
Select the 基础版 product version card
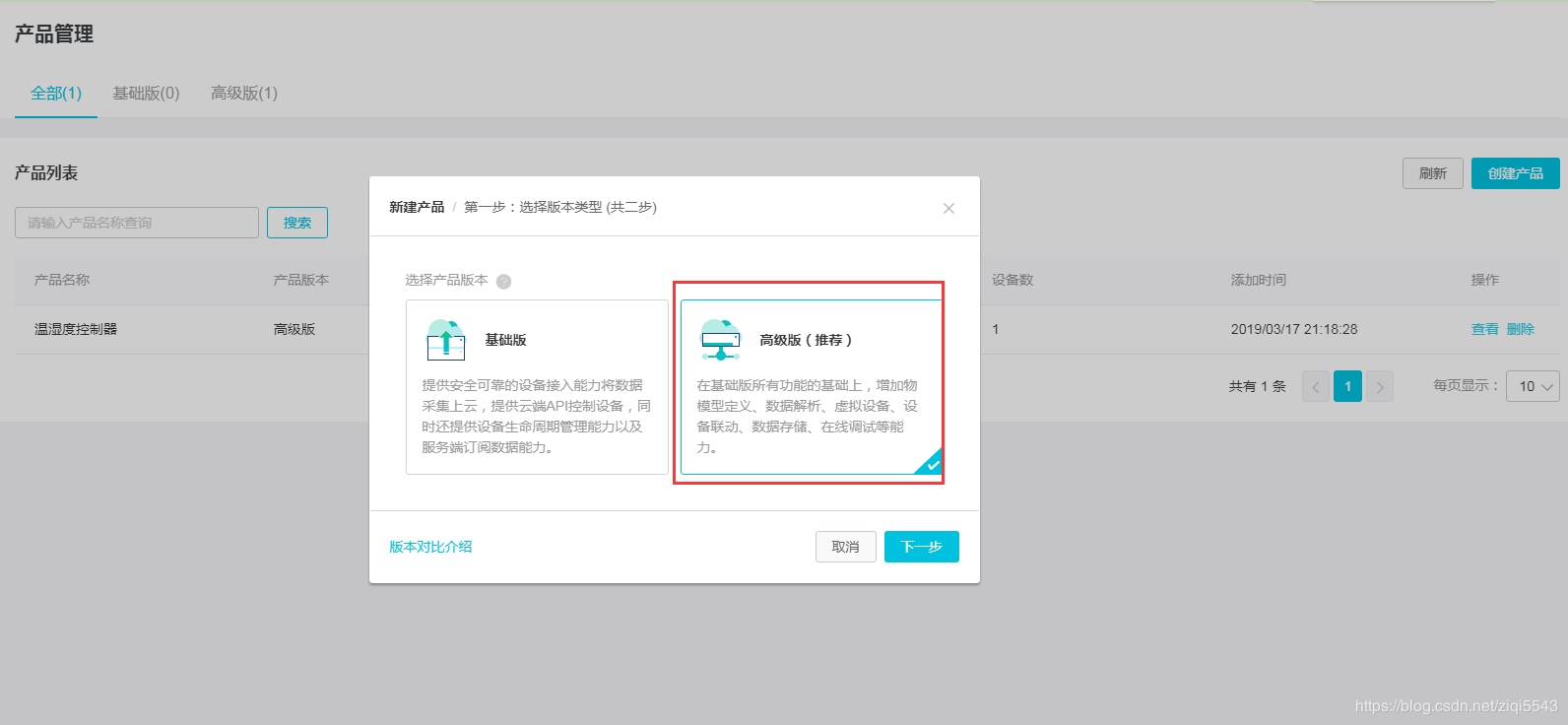click(x=537, y=387)
